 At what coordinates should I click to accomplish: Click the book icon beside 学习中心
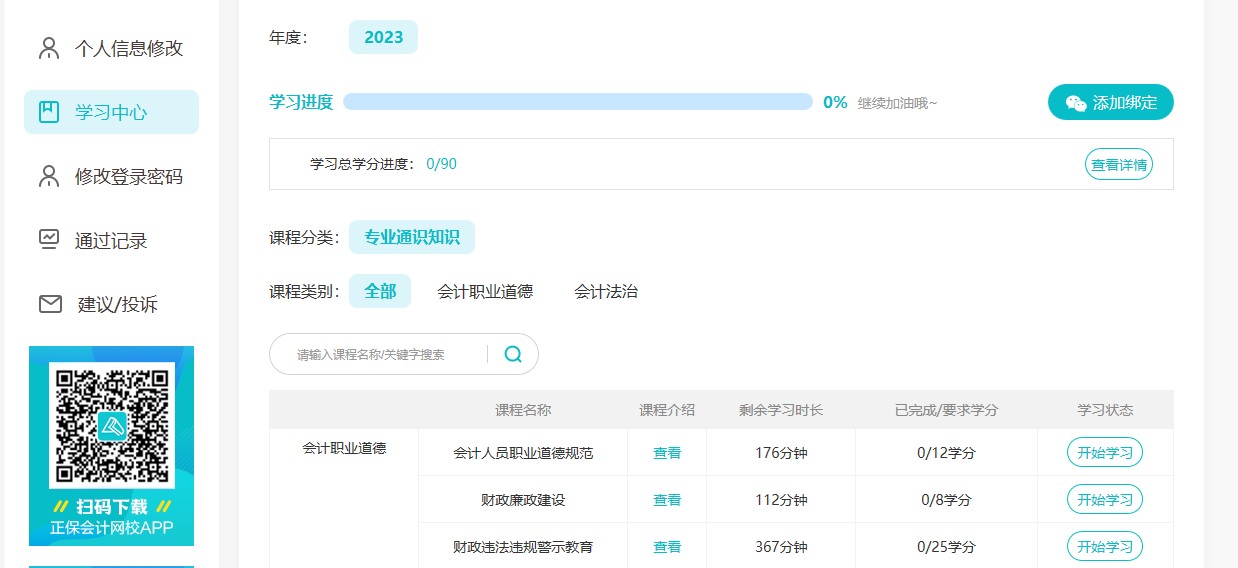coord(49,112)
